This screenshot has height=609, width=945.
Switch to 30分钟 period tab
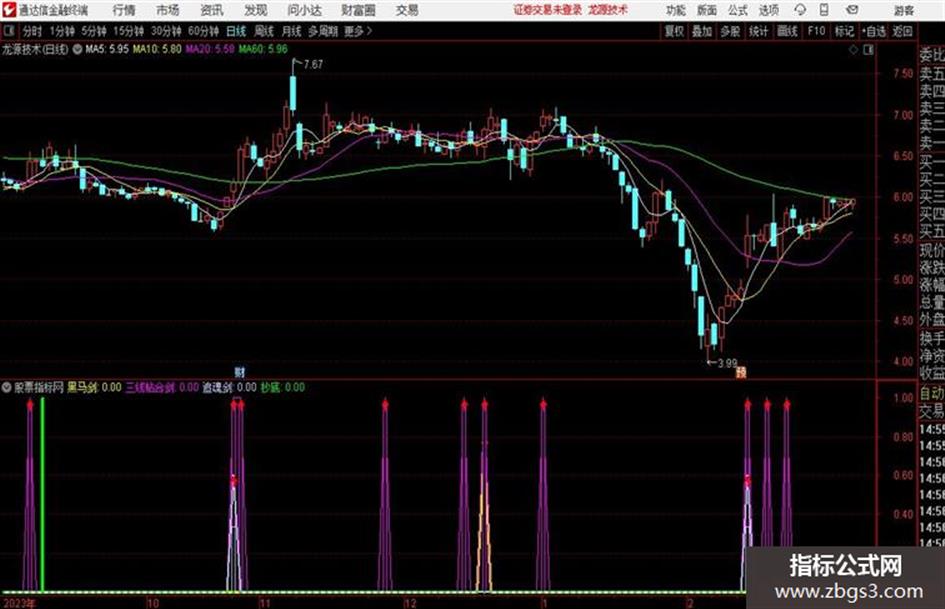tap(166, 31)
